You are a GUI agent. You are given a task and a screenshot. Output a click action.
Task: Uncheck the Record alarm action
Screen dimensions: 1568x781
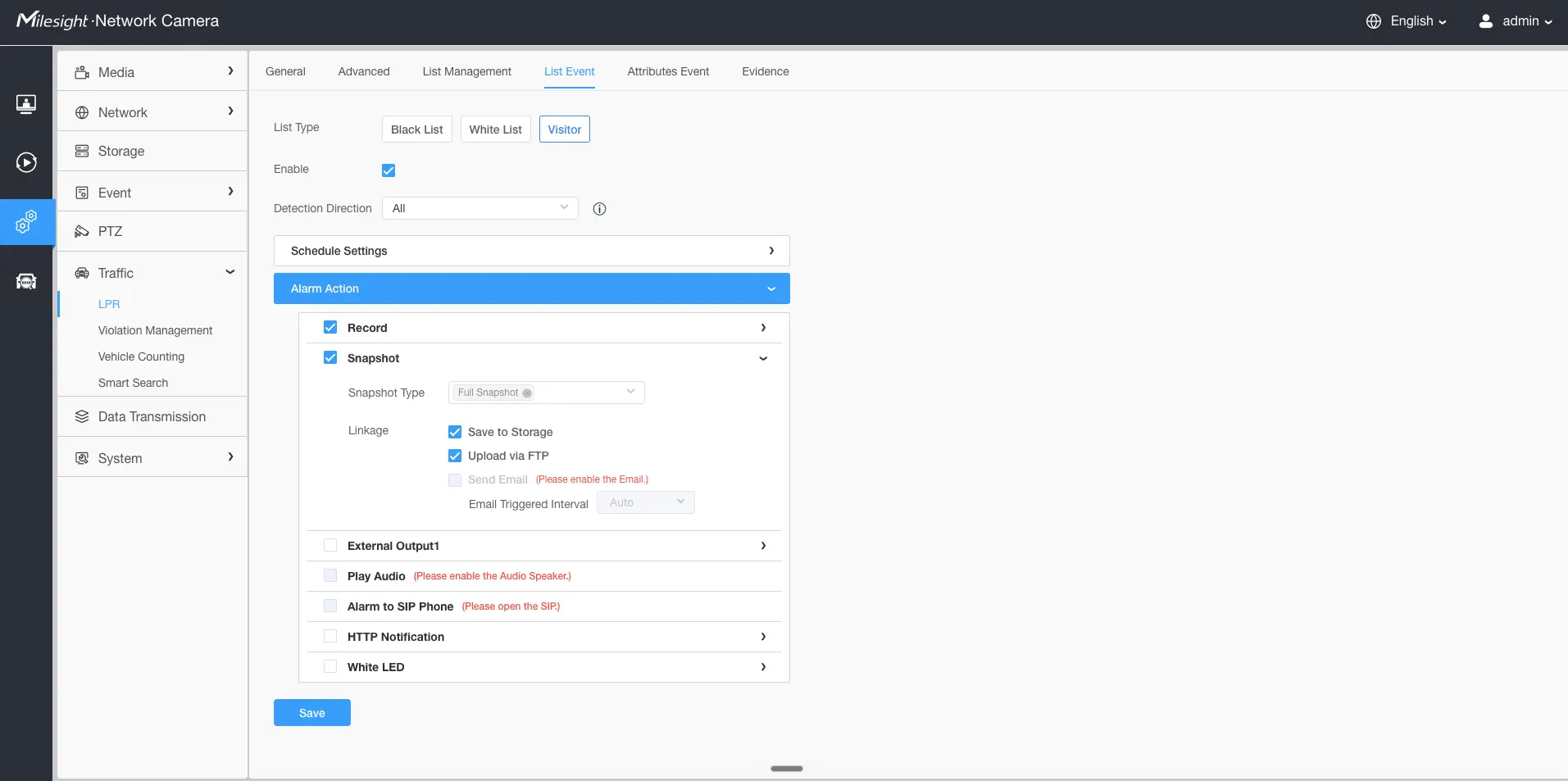point(330,327)
